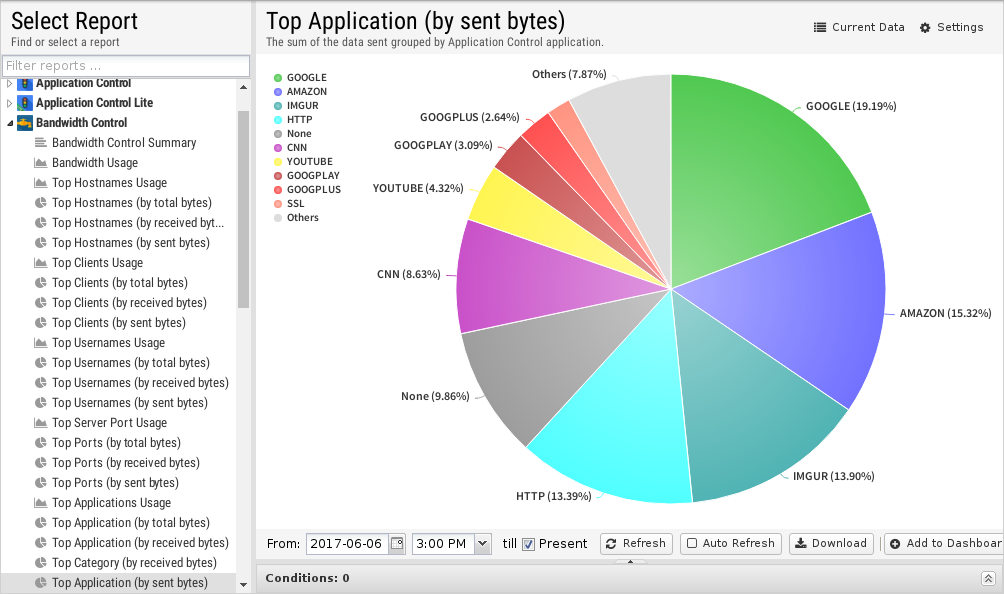
Task: Open Top Ports (by sent bytes) report
Action: [115, 483]
